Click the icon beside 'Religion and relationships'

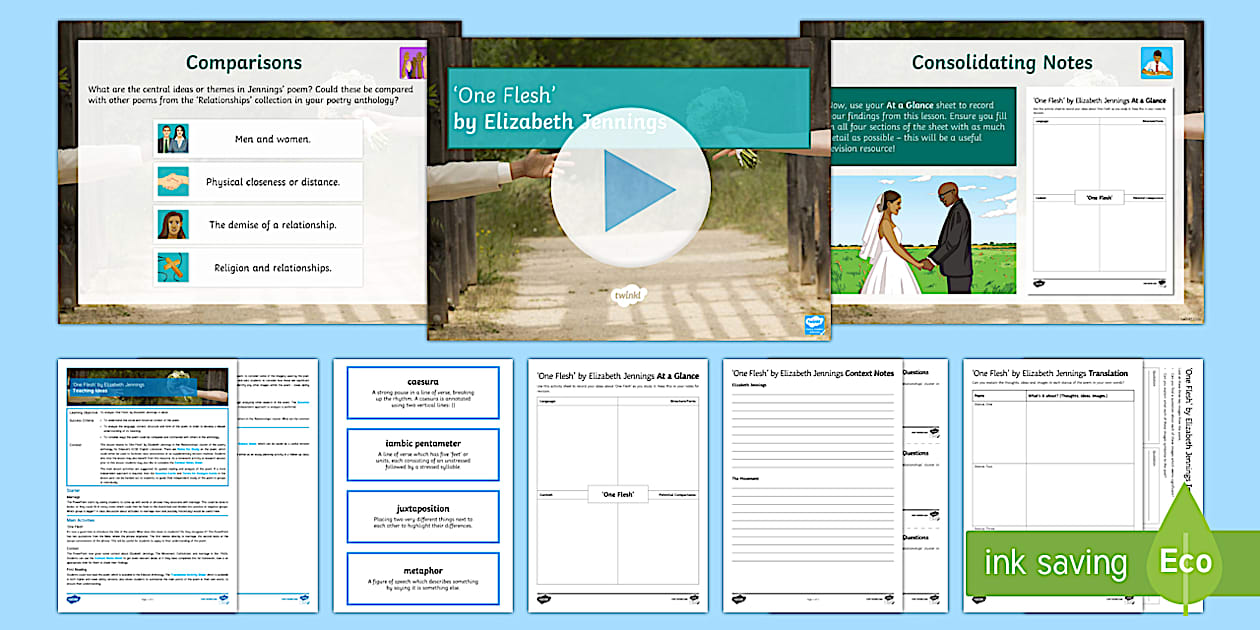tap(172, 267)
